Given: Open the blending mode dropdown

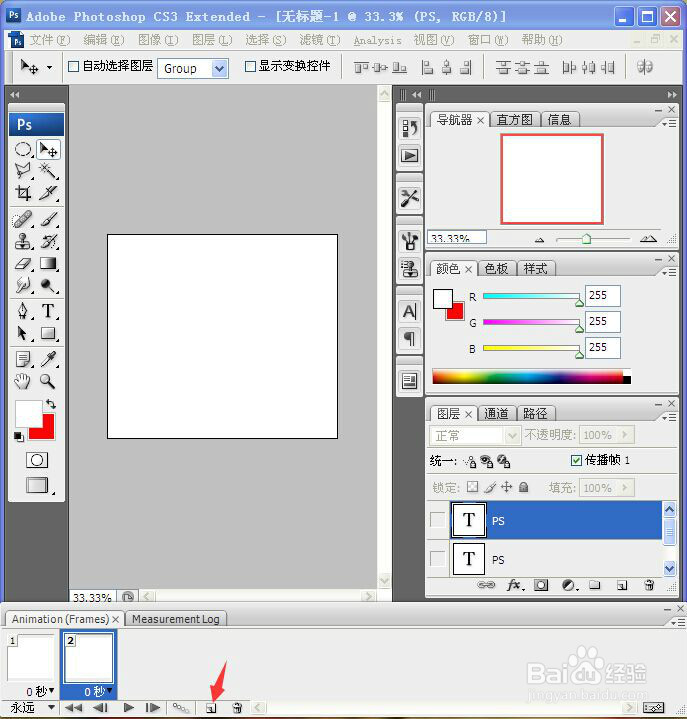Looking at the screenshot, I should click(x=512, y=436).
